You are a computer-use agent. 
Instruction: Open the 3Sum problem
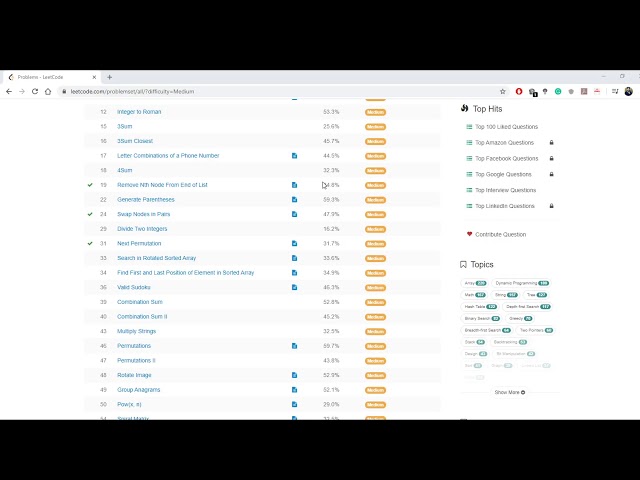tap(124, 127)
